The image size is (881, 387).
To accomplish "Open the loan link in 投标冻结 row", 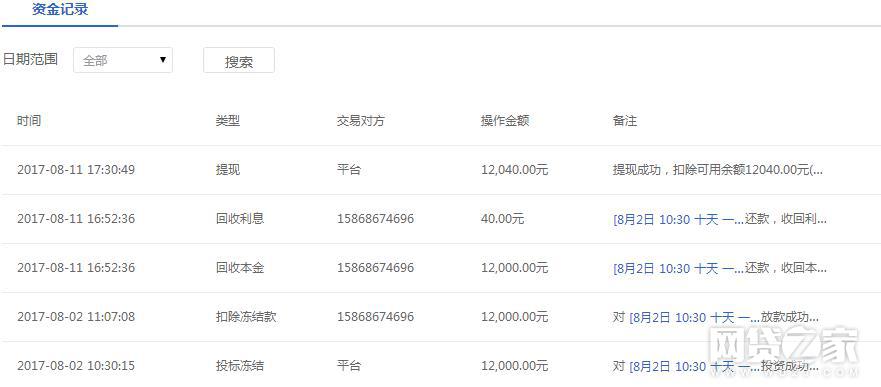I will (694, 366).
